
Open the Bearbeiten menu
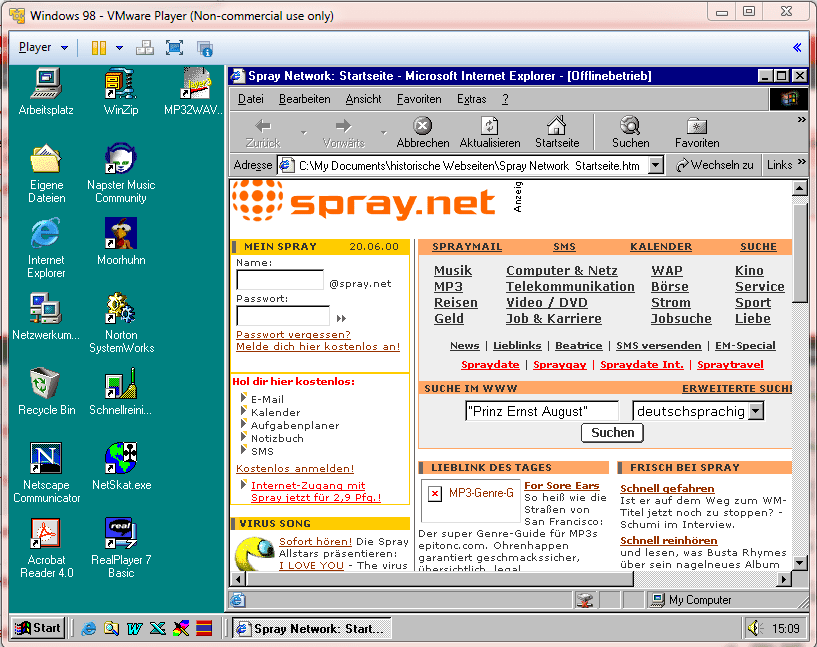tap(304, 99)
